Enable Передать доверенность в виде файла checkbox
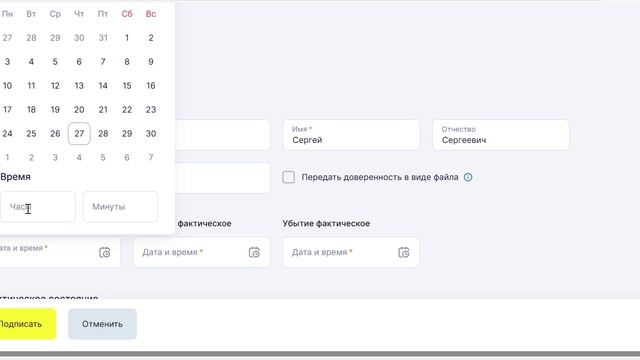Image resolution: width=640 pixels, height=360 pixels. [x=289, y=177]
